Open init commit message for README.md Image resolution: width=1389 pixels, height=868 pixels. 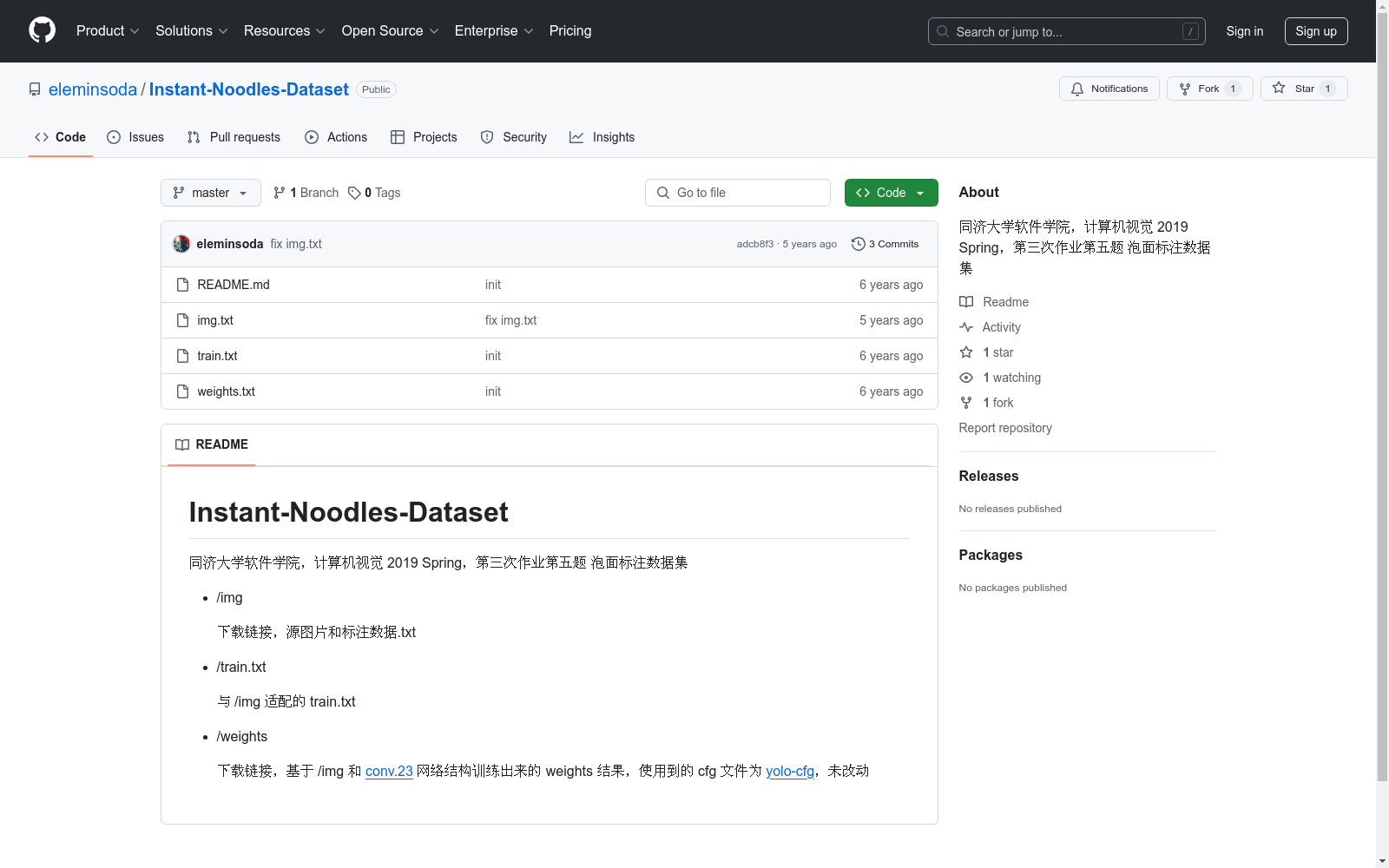[493, 285]
